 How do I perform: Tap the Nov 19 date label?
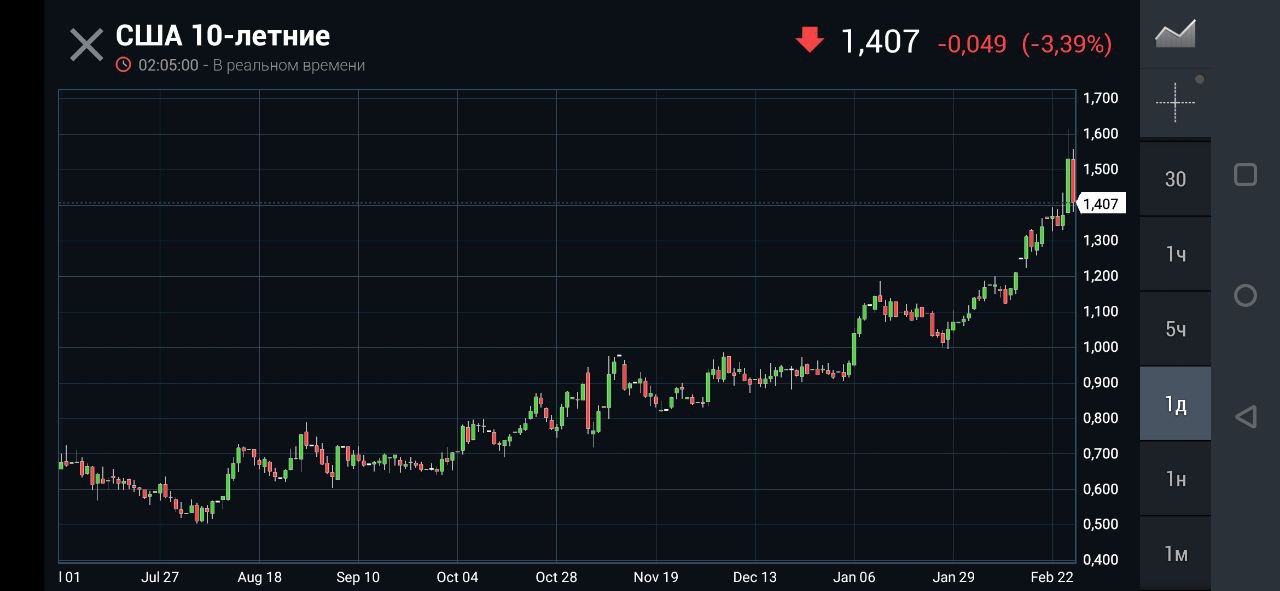click(x=656, y=577)
